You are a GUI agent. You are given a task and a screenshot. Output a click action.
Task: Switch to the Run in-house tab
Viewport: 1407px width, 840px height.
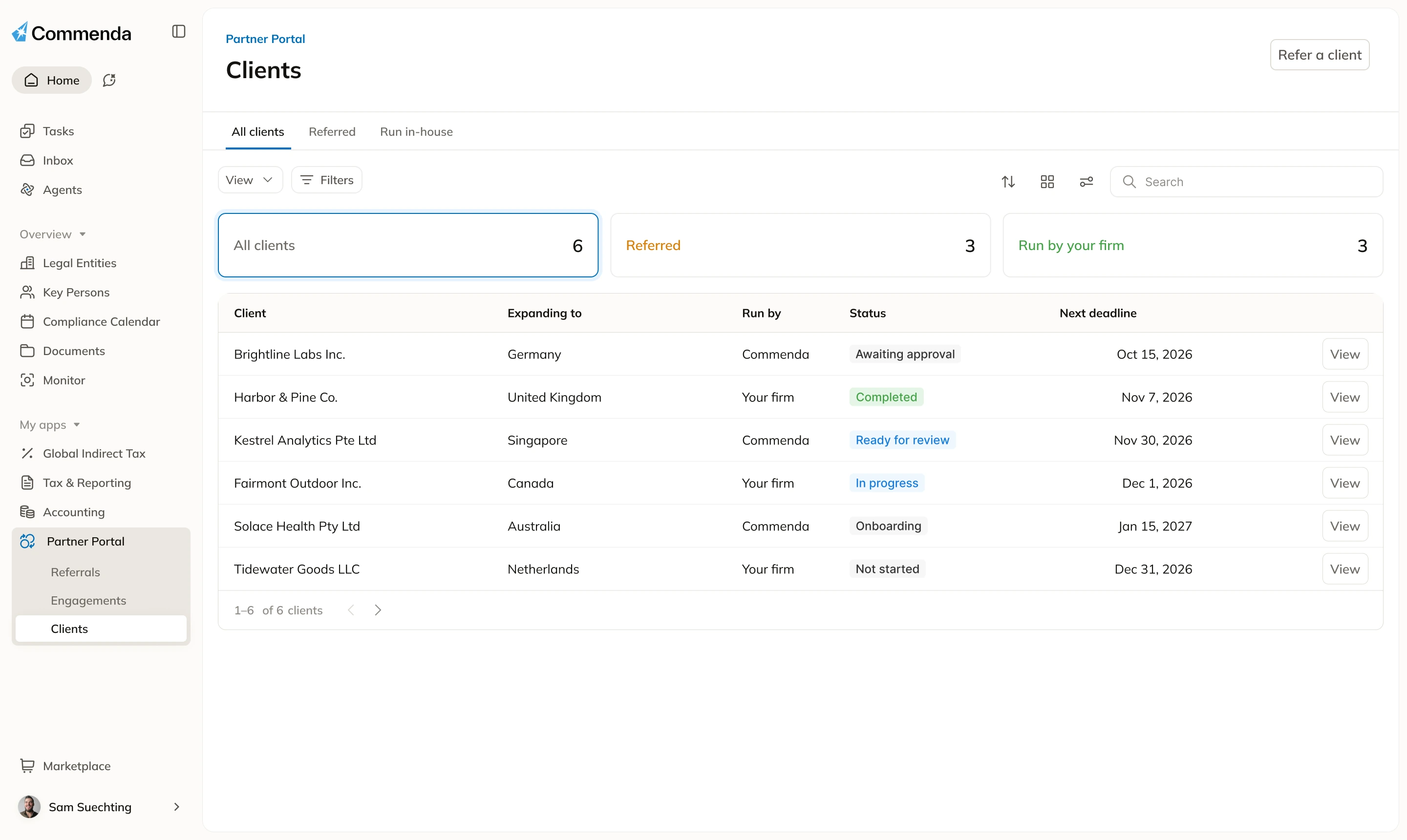pos(417,132)
